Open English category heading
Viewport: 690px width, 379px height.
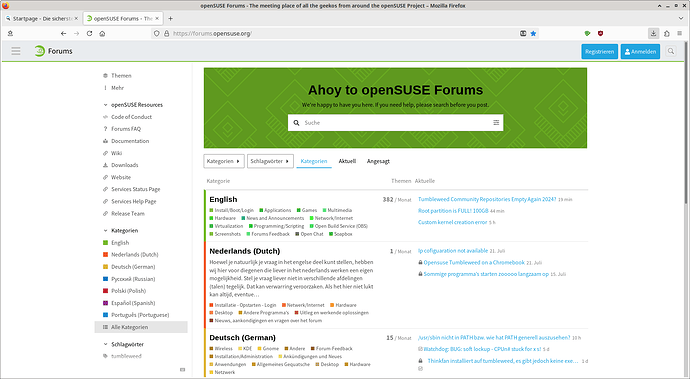[x=223, y=199]
